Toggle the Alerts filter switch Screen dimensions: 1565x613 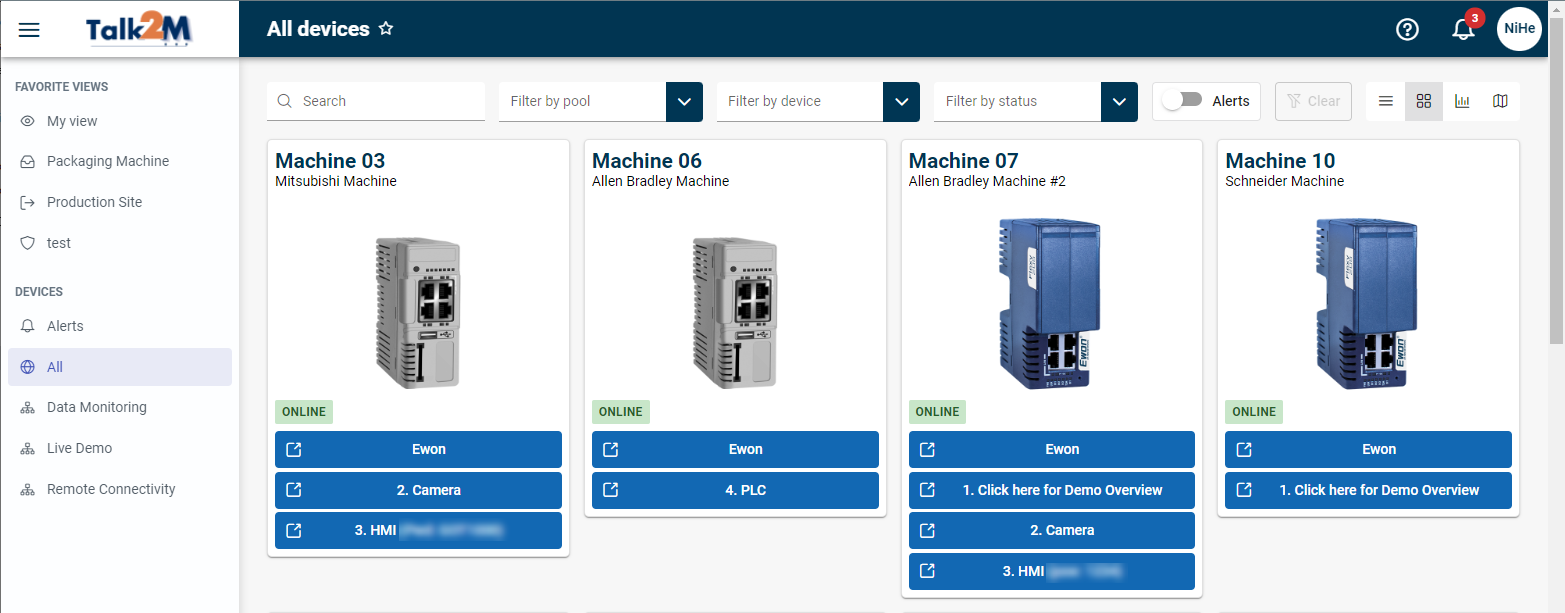tap(1181, 101)
